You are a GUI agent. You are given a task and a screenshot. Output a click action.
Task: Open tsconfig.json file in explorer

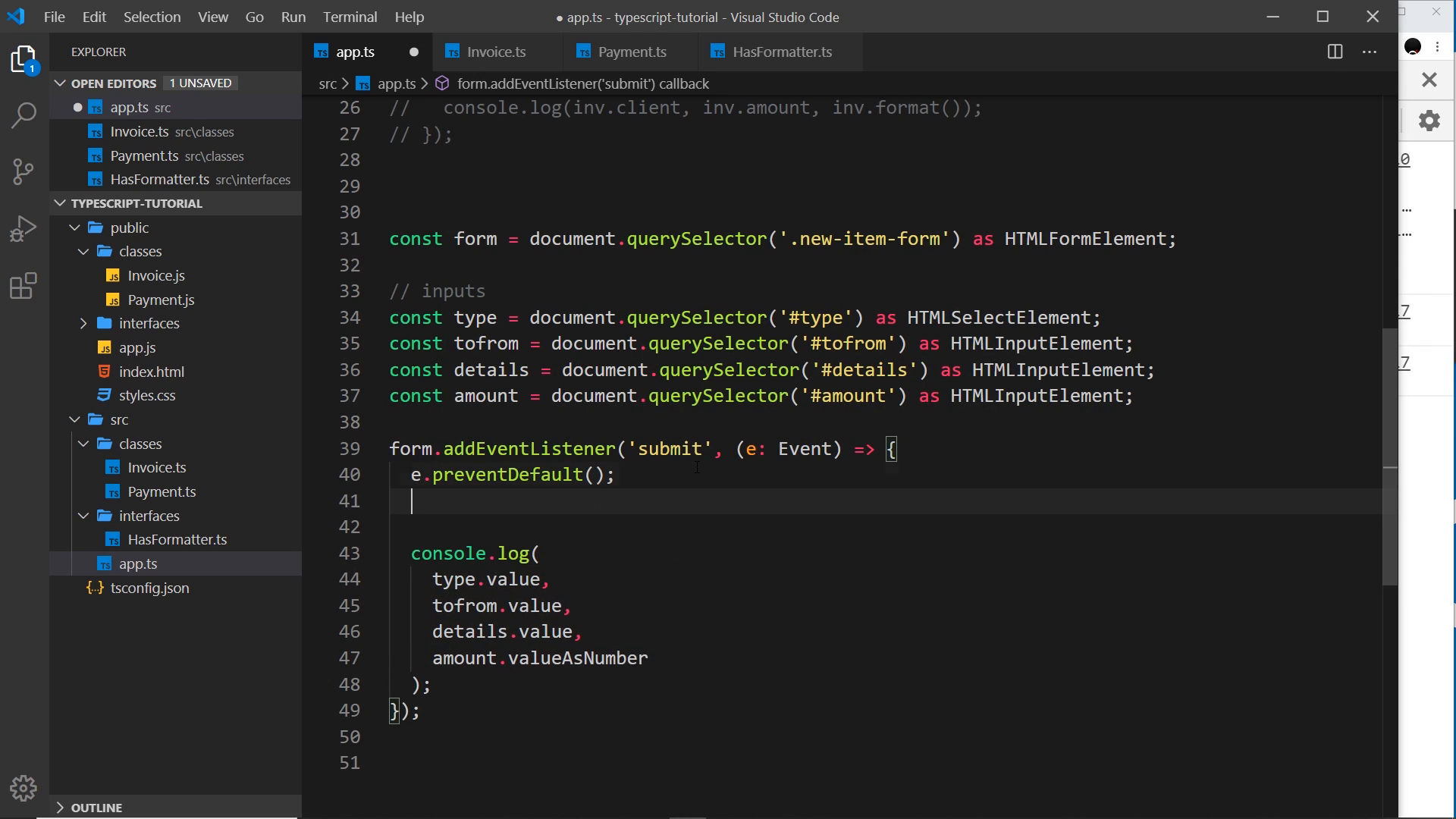(149, 588)
